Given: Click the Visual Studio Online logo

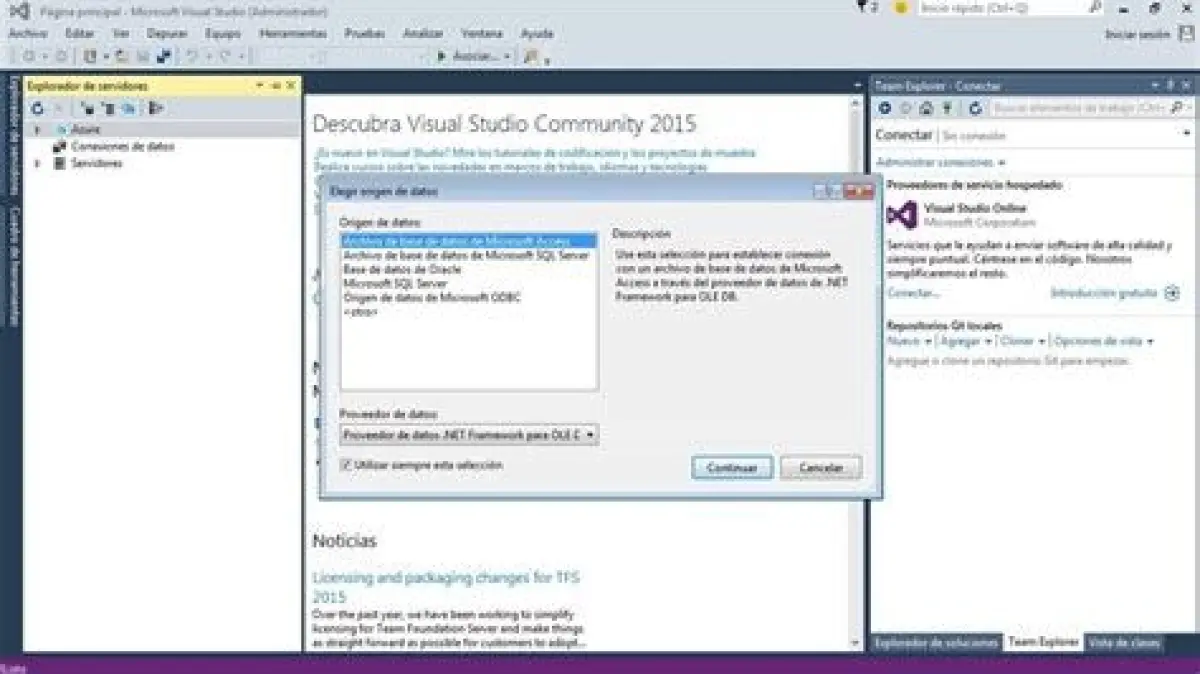Looking at the screenshot, I should point(902,215).
